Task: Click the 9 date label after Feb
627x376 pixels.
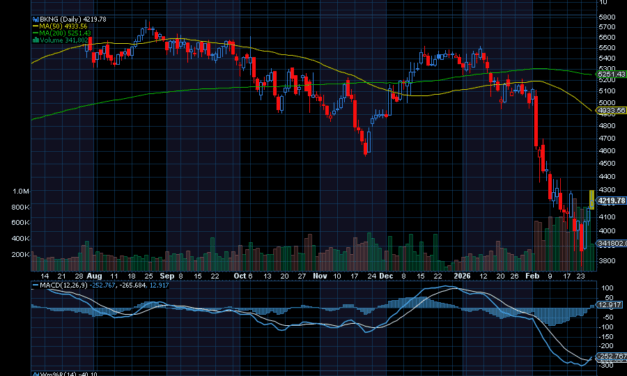Action: point(550,276)
